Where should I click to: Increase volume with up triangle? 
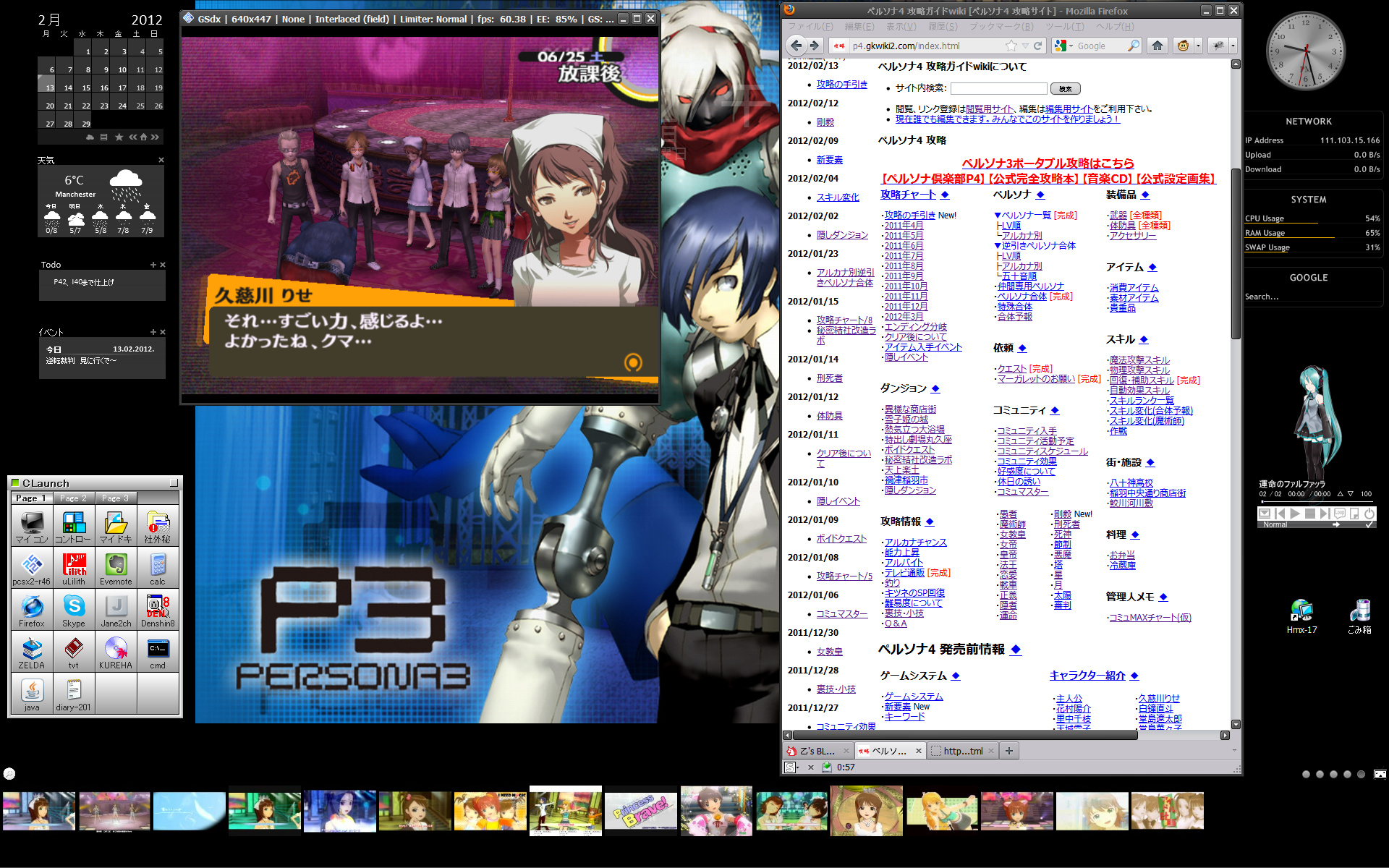point(1341,494)
